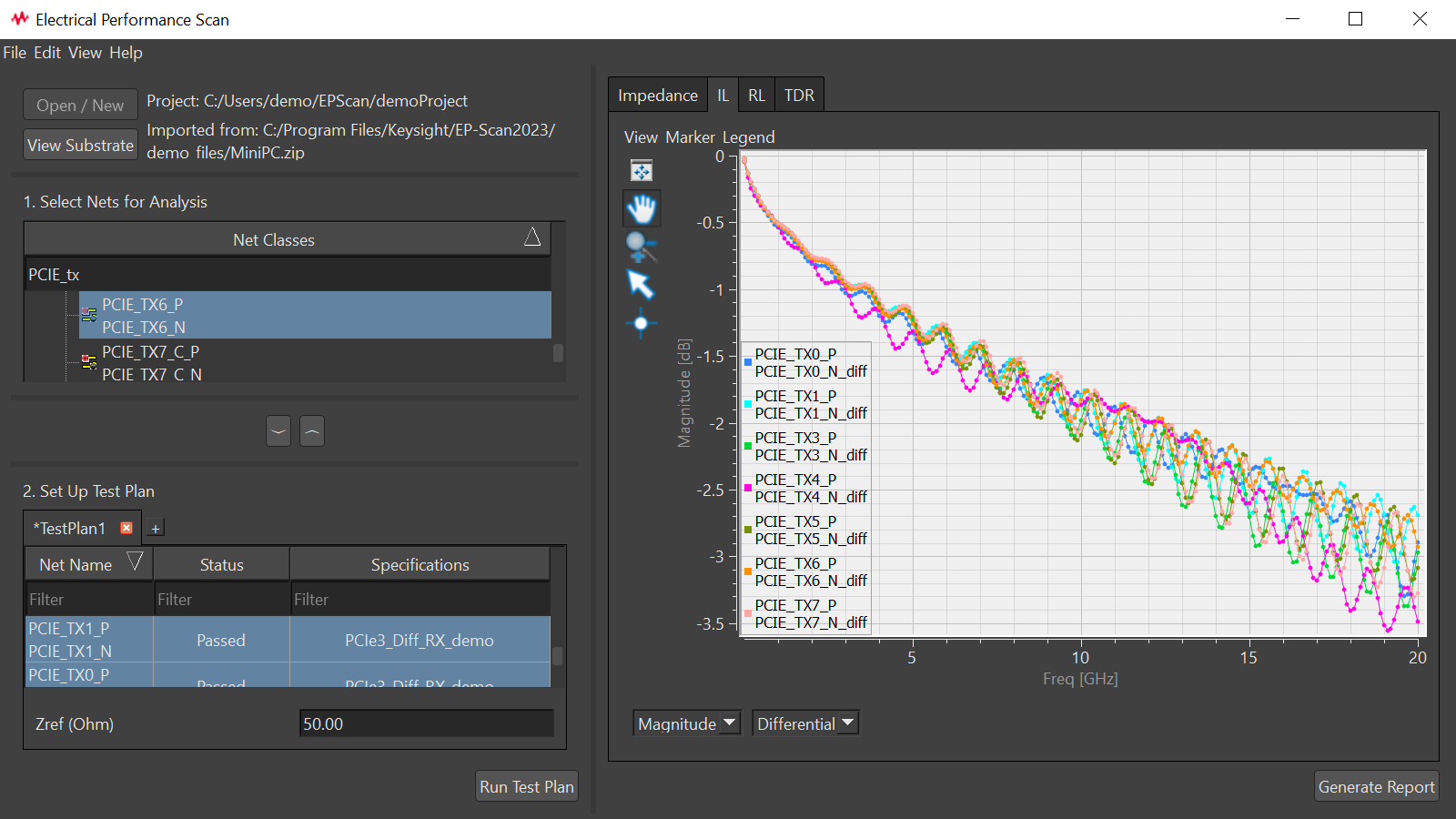Add a new test plan tab
This screenshot has width=1456, height=819.
tap(156, 529)
